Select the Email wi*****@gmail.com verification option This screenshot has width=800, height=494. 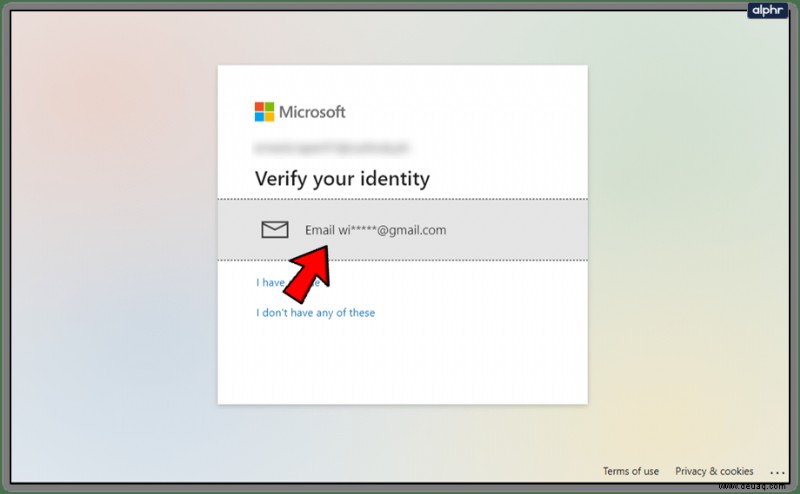click(x=403, y=230)
